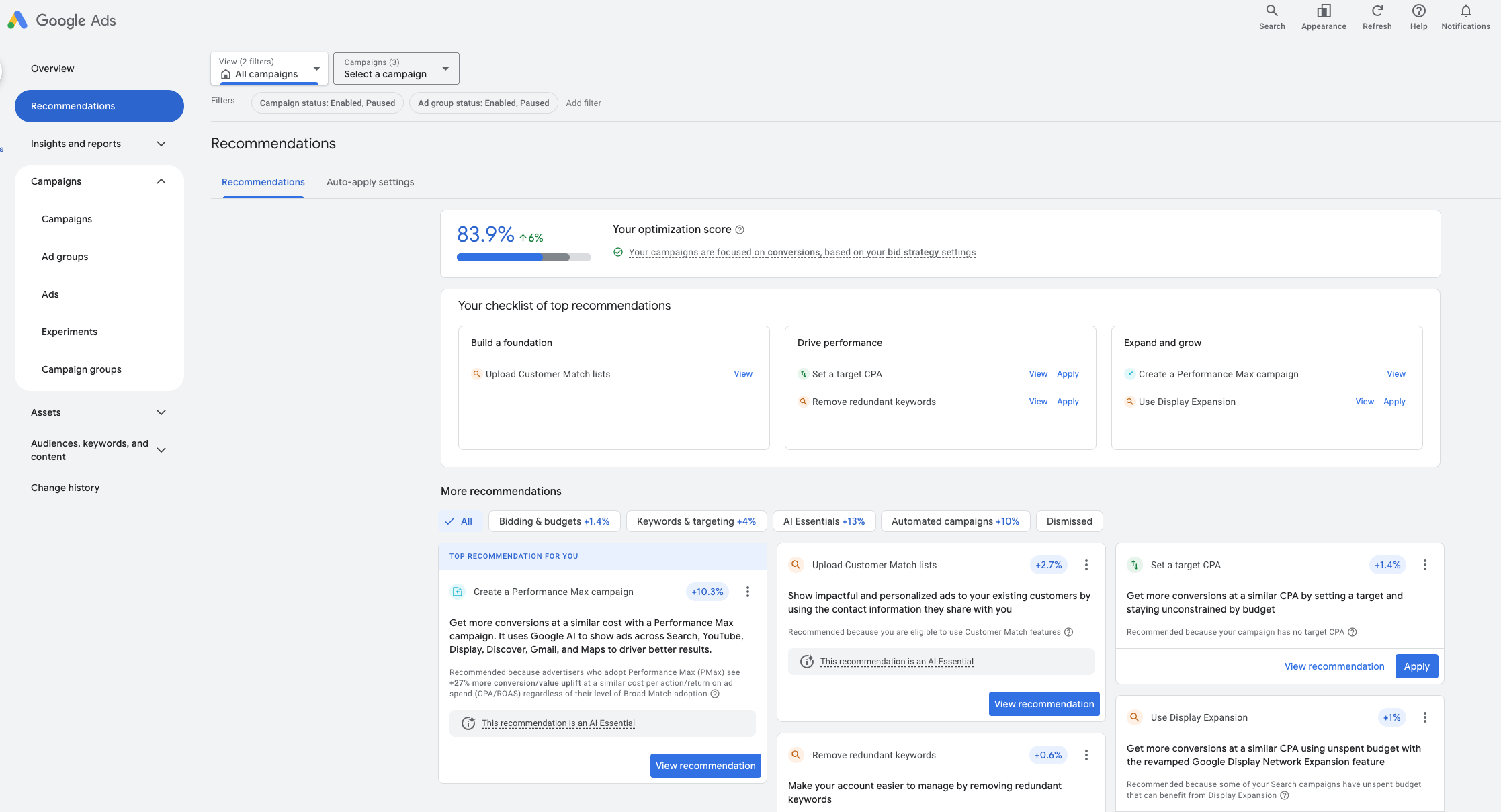This screenshot has height=812, width=1501.
Task: Open Change history in sidebar
Action: click(x=65, y=488)
